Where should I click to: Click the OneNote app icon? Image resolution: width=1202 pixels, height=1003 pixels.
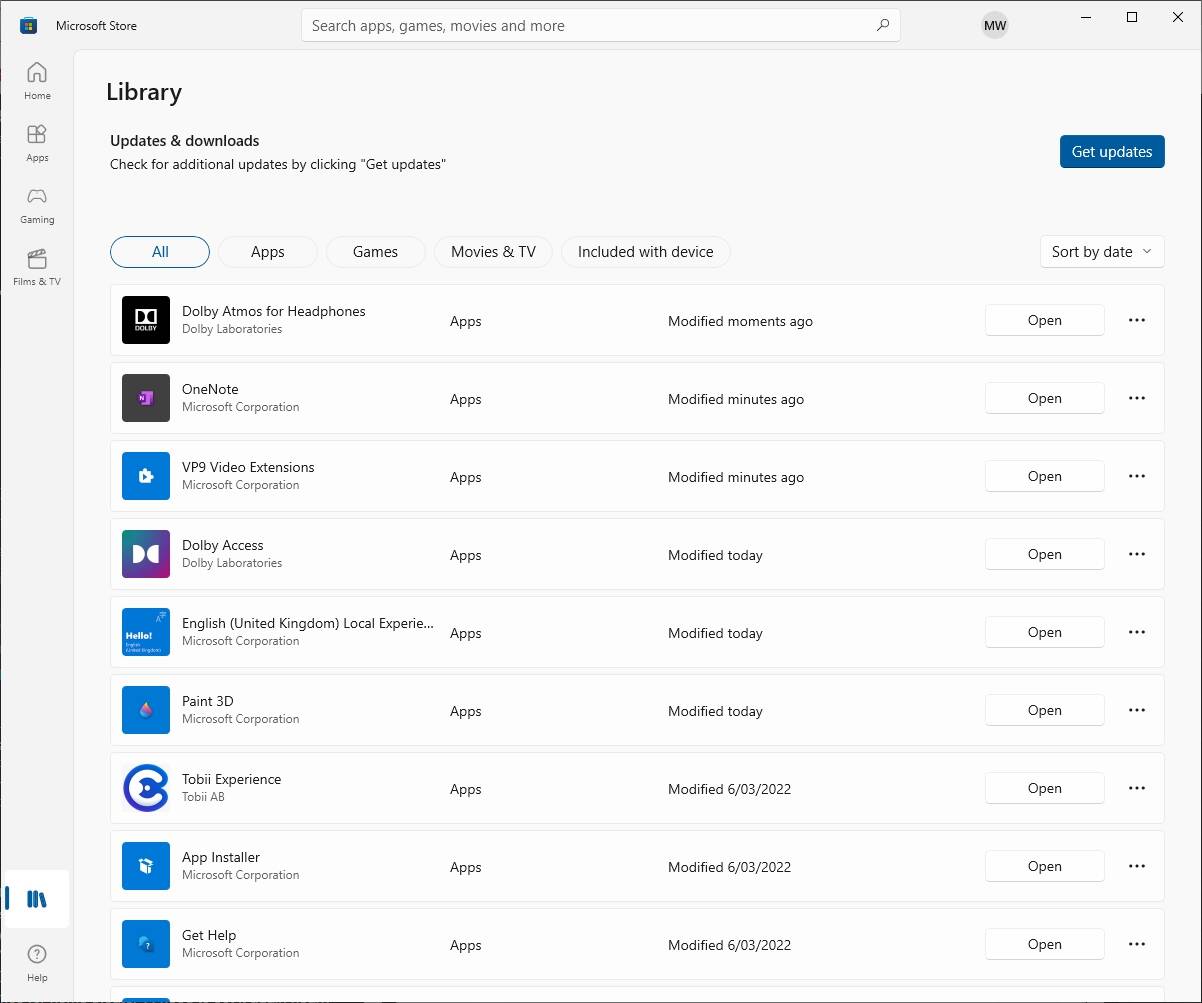[x=146, y=398]
